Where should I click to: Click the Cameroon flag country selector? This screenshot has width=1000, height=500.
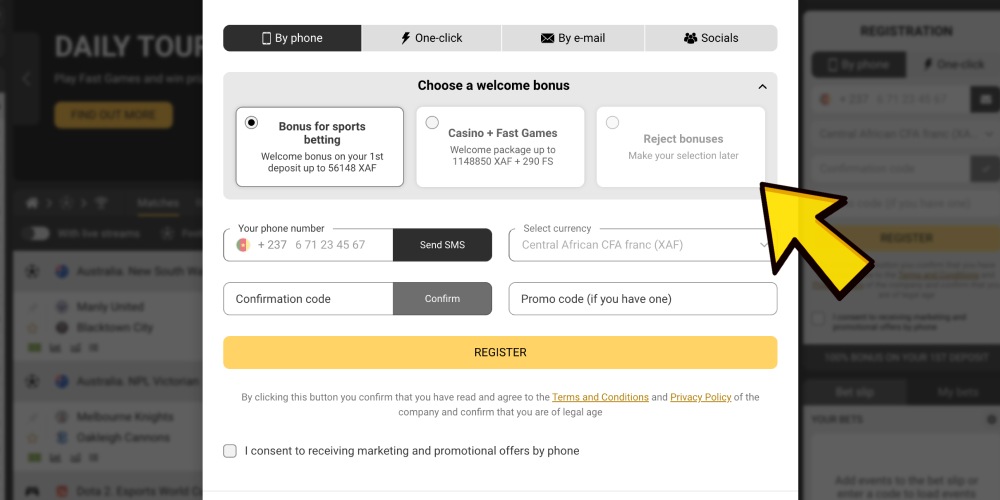242,245
